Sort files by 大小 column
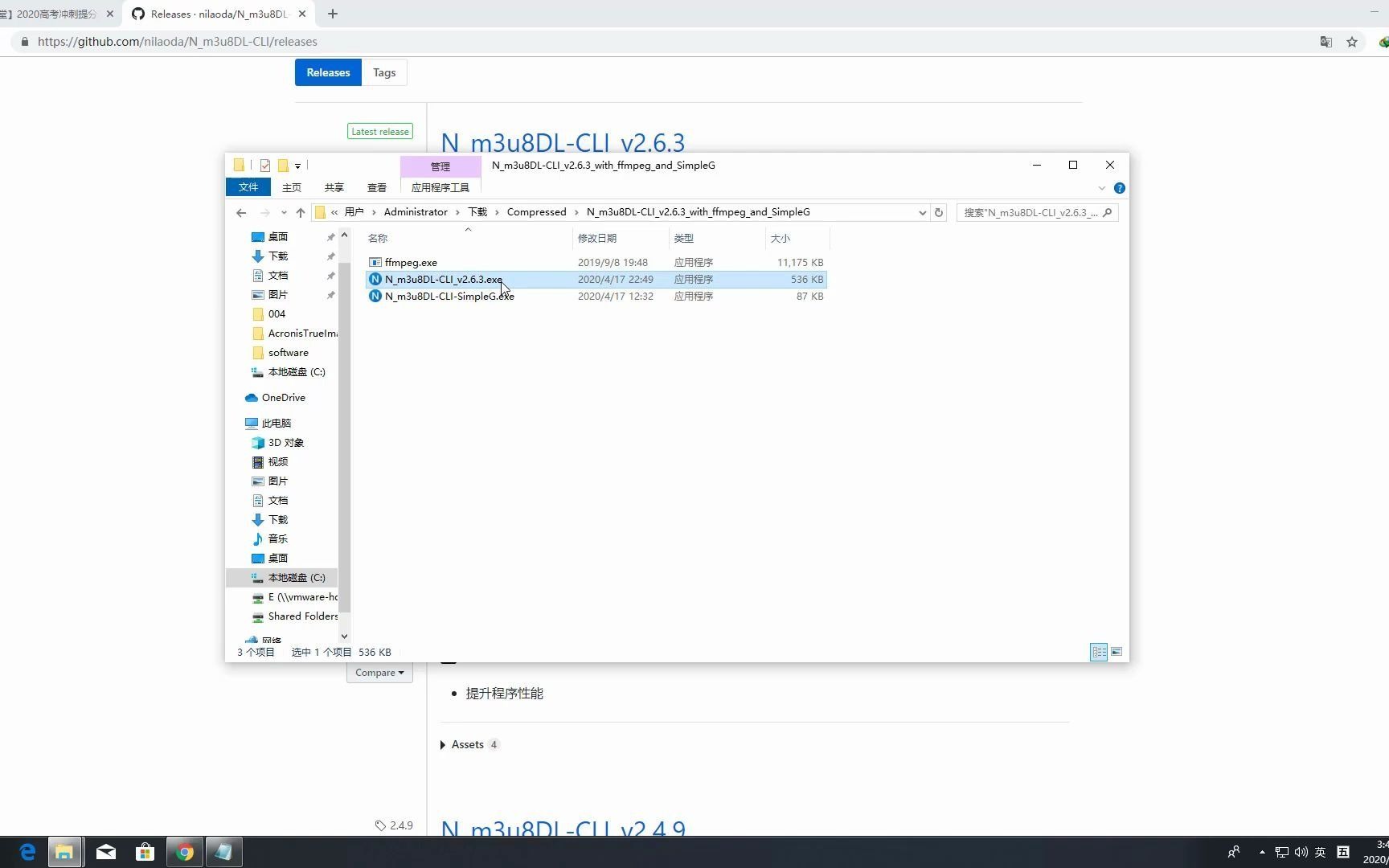 [x=796, y=238]
